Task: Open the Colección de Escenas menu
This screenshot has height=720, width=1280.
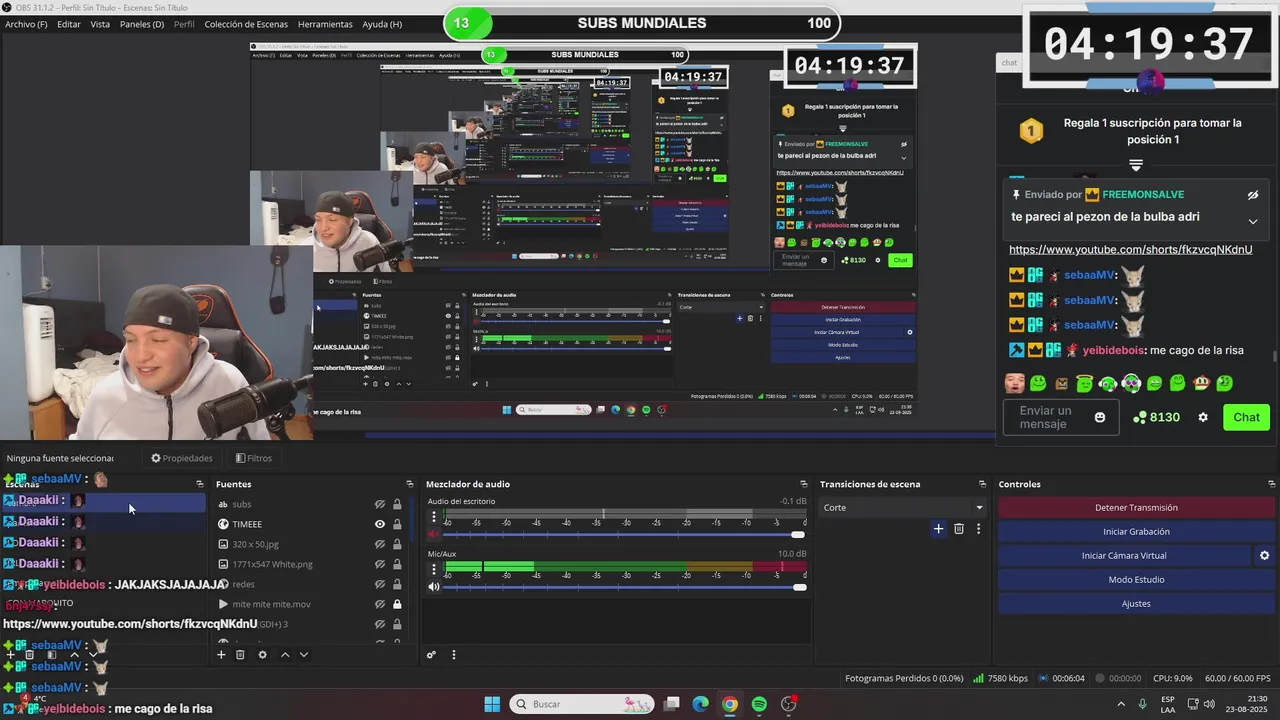Action: pyautogui.click(x=246, y=24)
